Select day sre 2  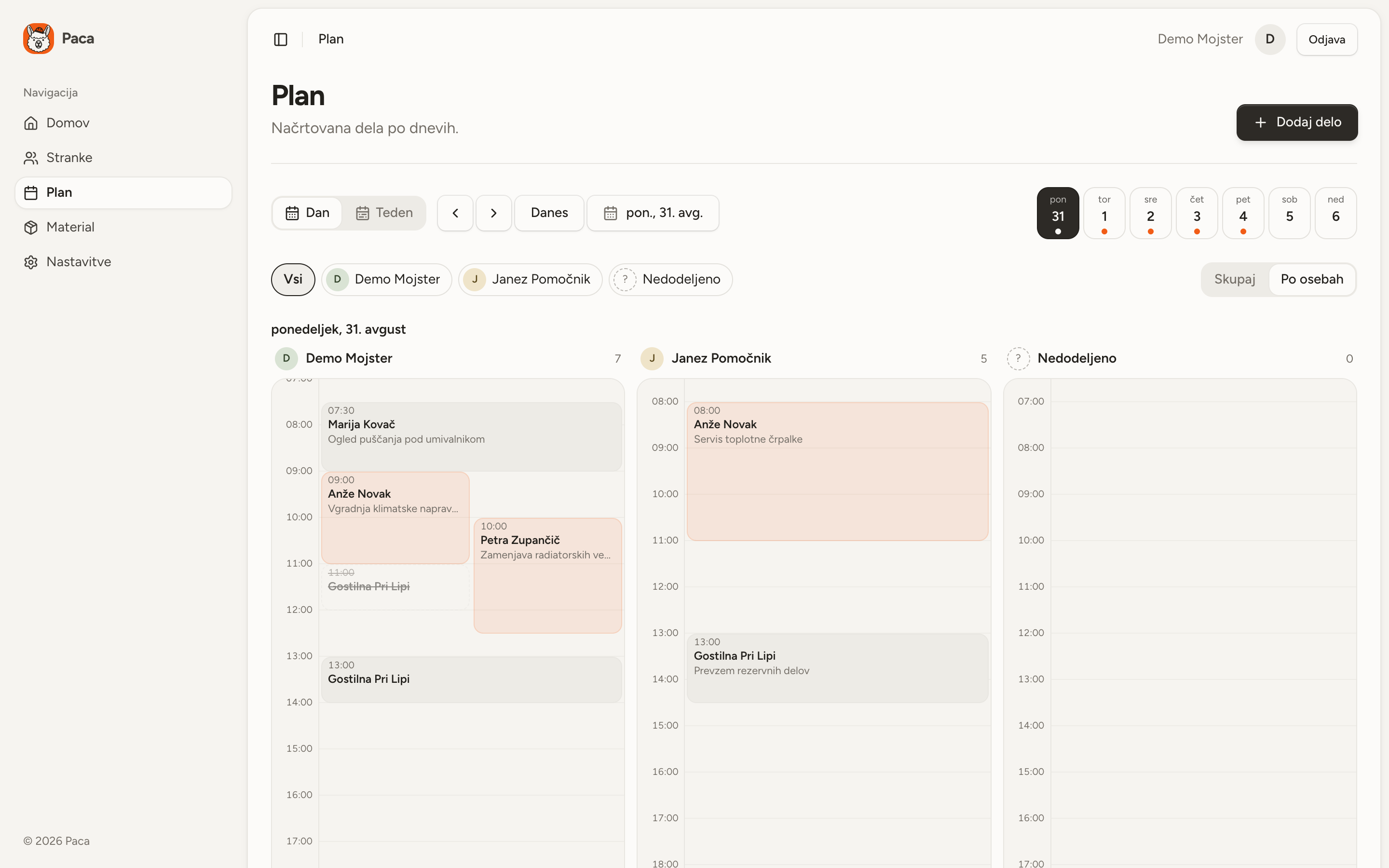point(1150,213)
